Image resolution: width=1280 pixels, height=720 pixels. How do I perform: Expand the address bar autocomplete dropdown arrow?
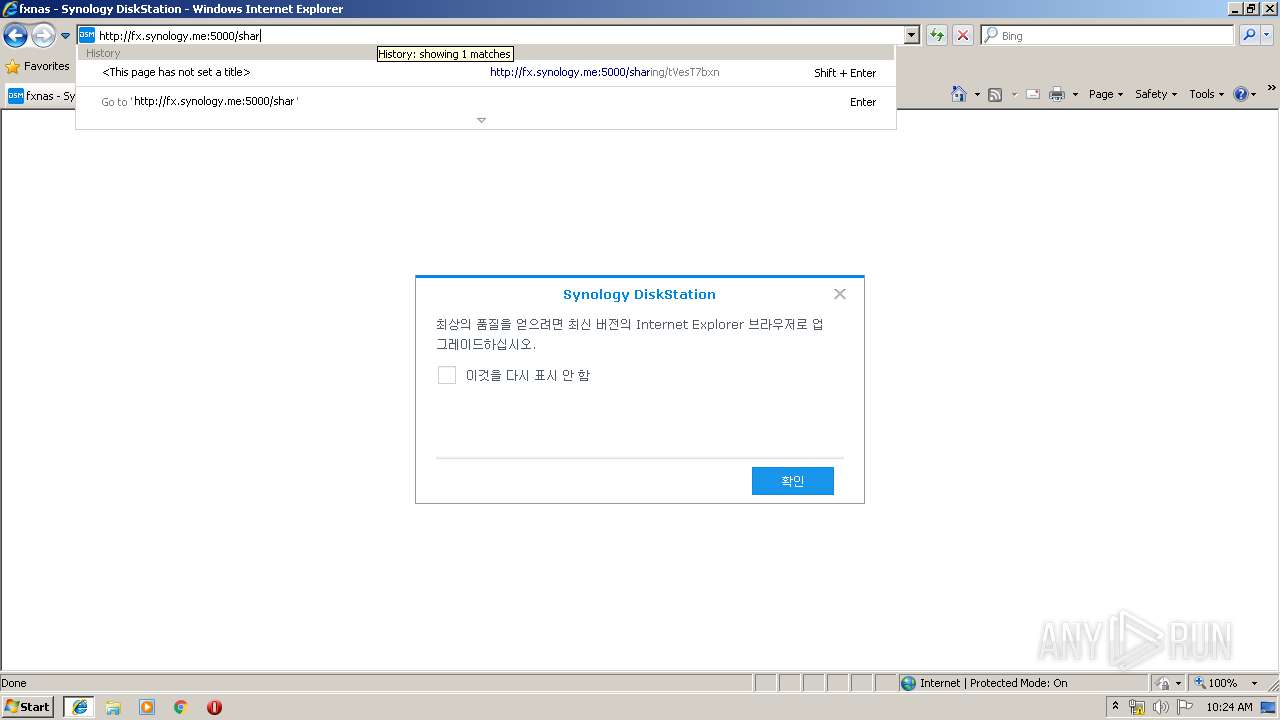pyautogui.click(x=911, y=35)
